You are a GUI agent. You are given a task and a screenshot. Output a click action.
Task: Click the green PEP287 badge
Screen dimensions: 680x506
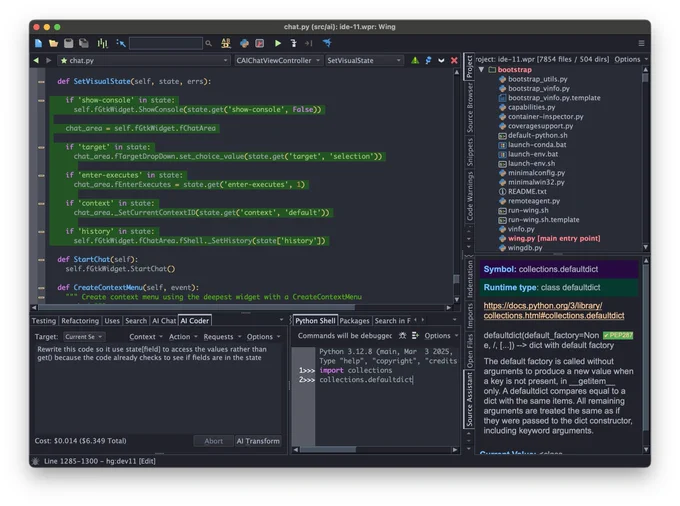point(618,335)
